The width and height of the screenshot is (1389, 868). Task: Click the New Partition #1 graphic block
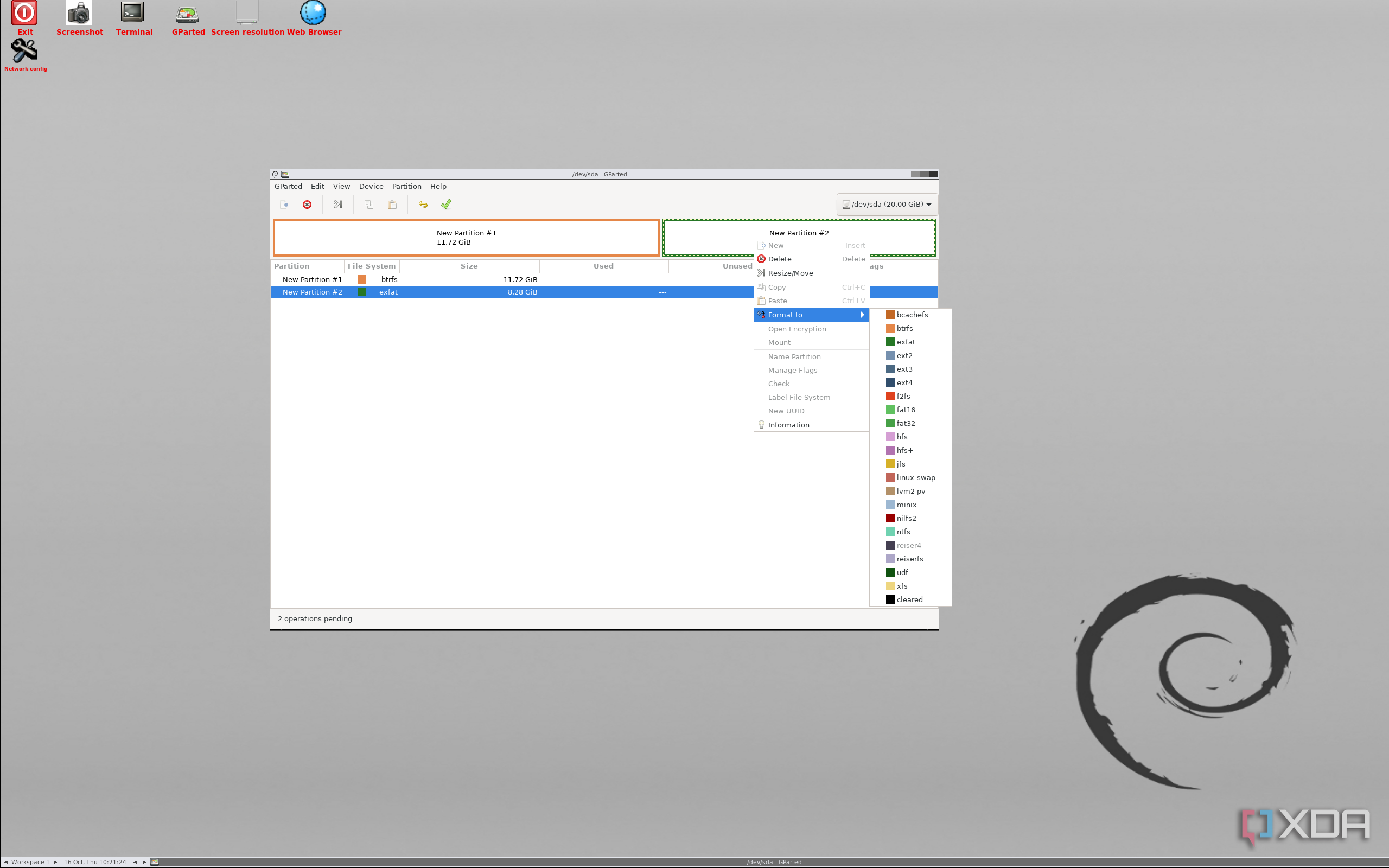(x=466, y=238)
